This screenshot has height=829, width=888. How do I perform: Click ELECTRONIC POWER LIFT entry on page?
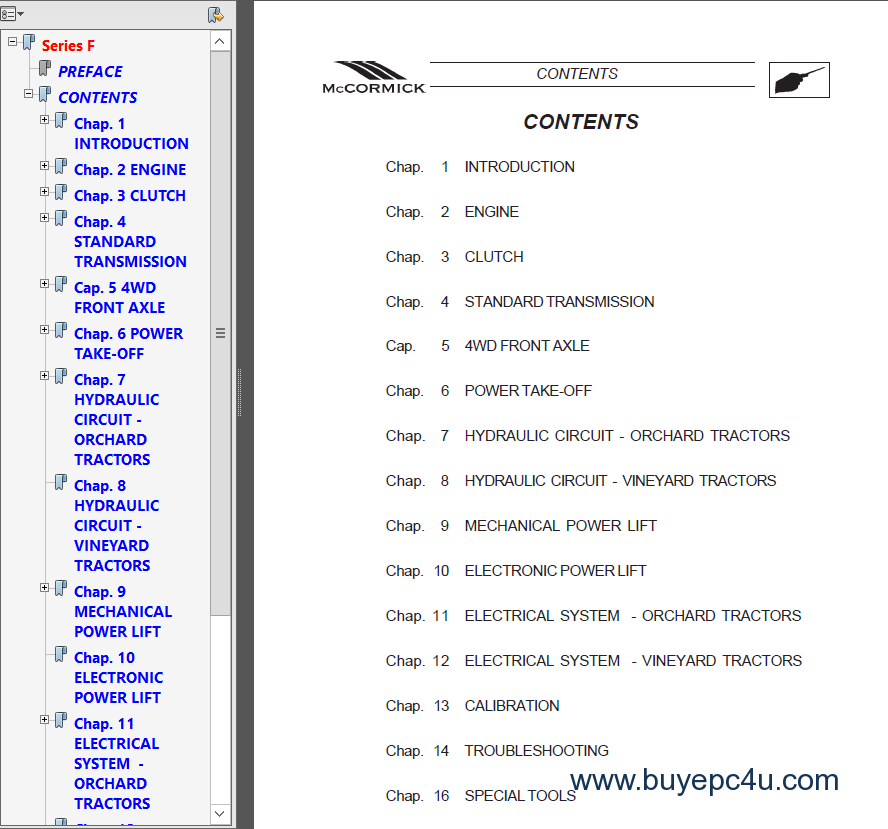click(x=555, y=571)
